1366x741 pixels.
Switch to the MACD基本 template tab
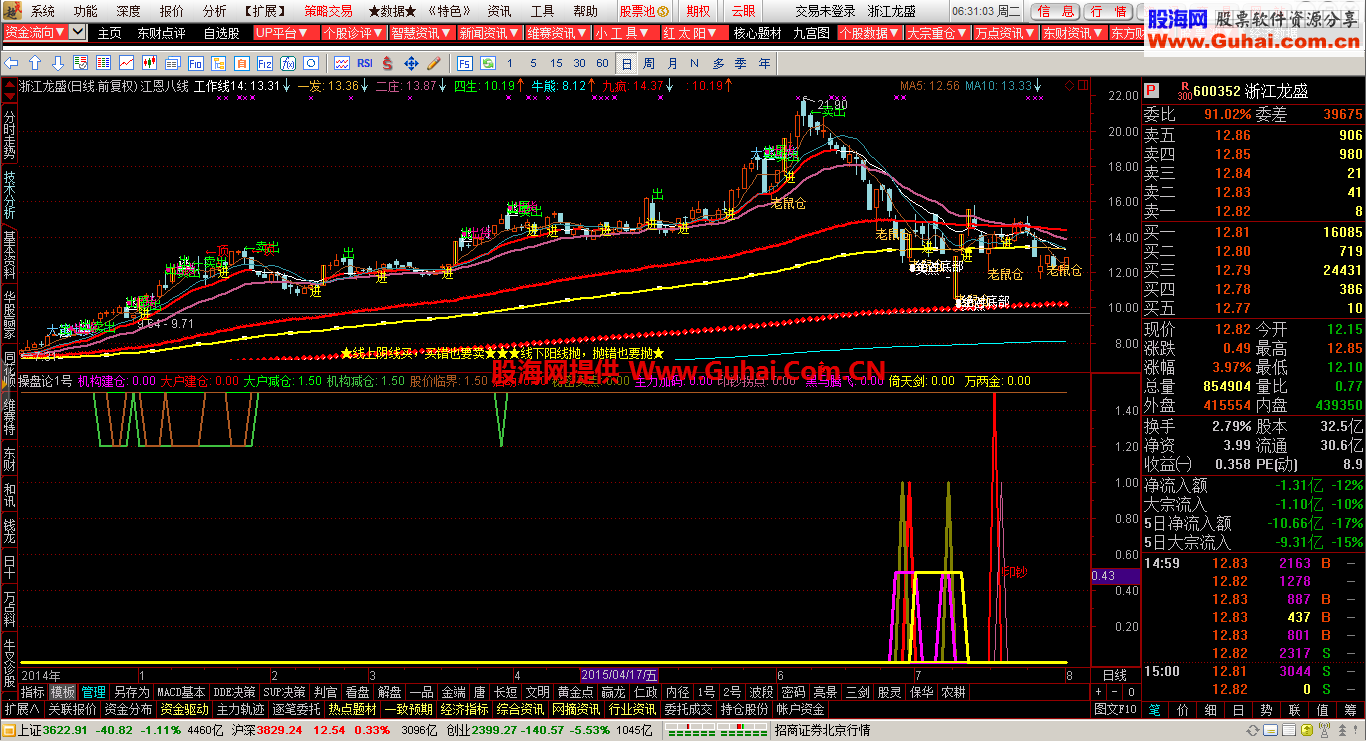pos(181,692)
